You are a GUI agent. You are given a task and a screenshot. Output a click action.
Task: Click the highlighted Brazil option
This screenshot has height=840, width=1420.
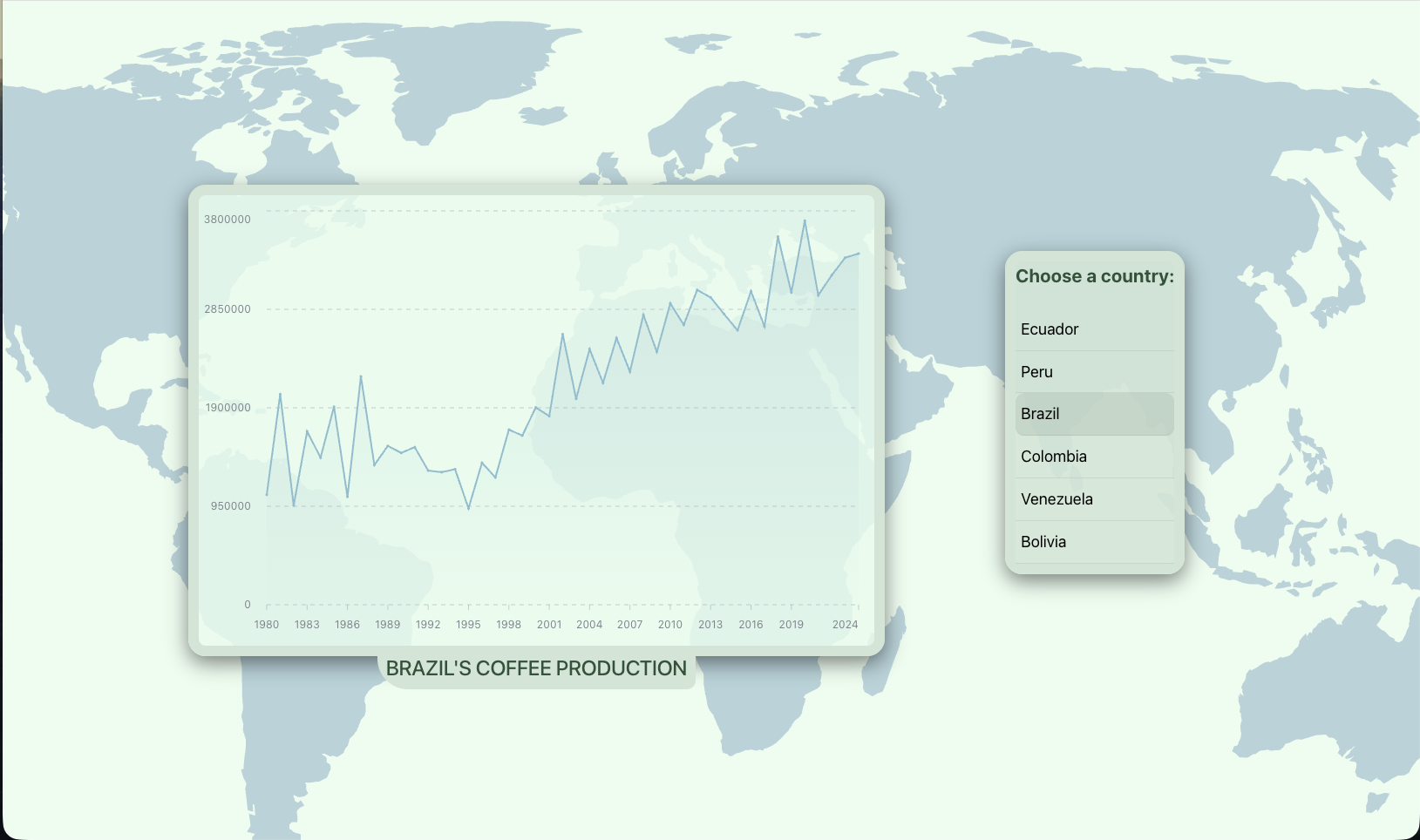tap(1094, 414)
